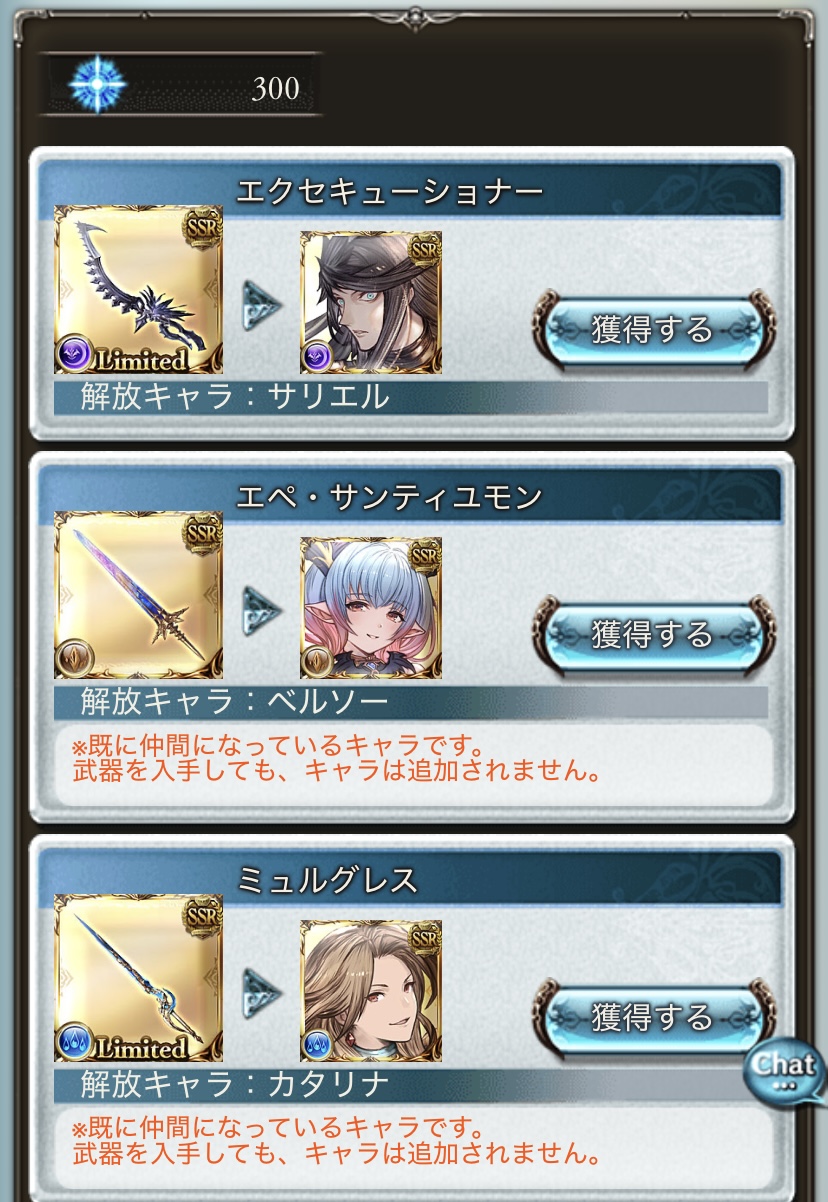Tap the arrow between scythe and サリエル
Screen dimensions: 828x1202
click(x=262, y=305)
